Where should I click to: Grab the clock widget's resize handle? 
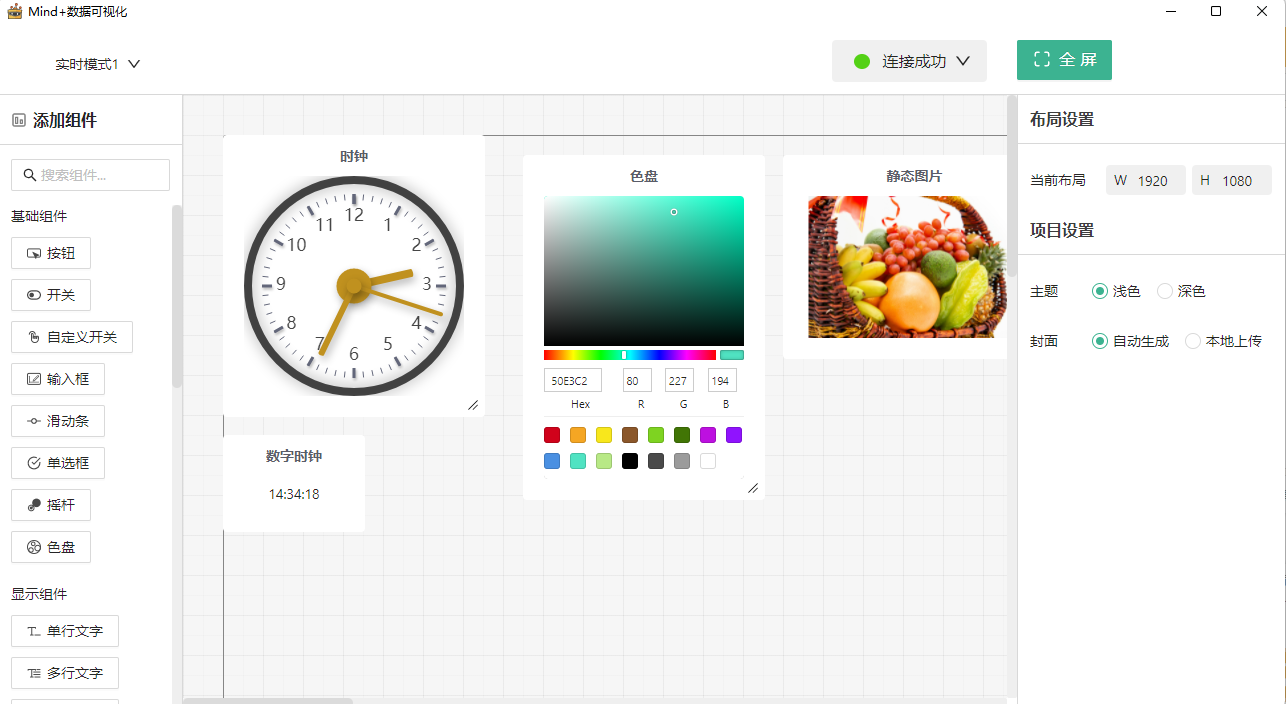tap(473, 404)
